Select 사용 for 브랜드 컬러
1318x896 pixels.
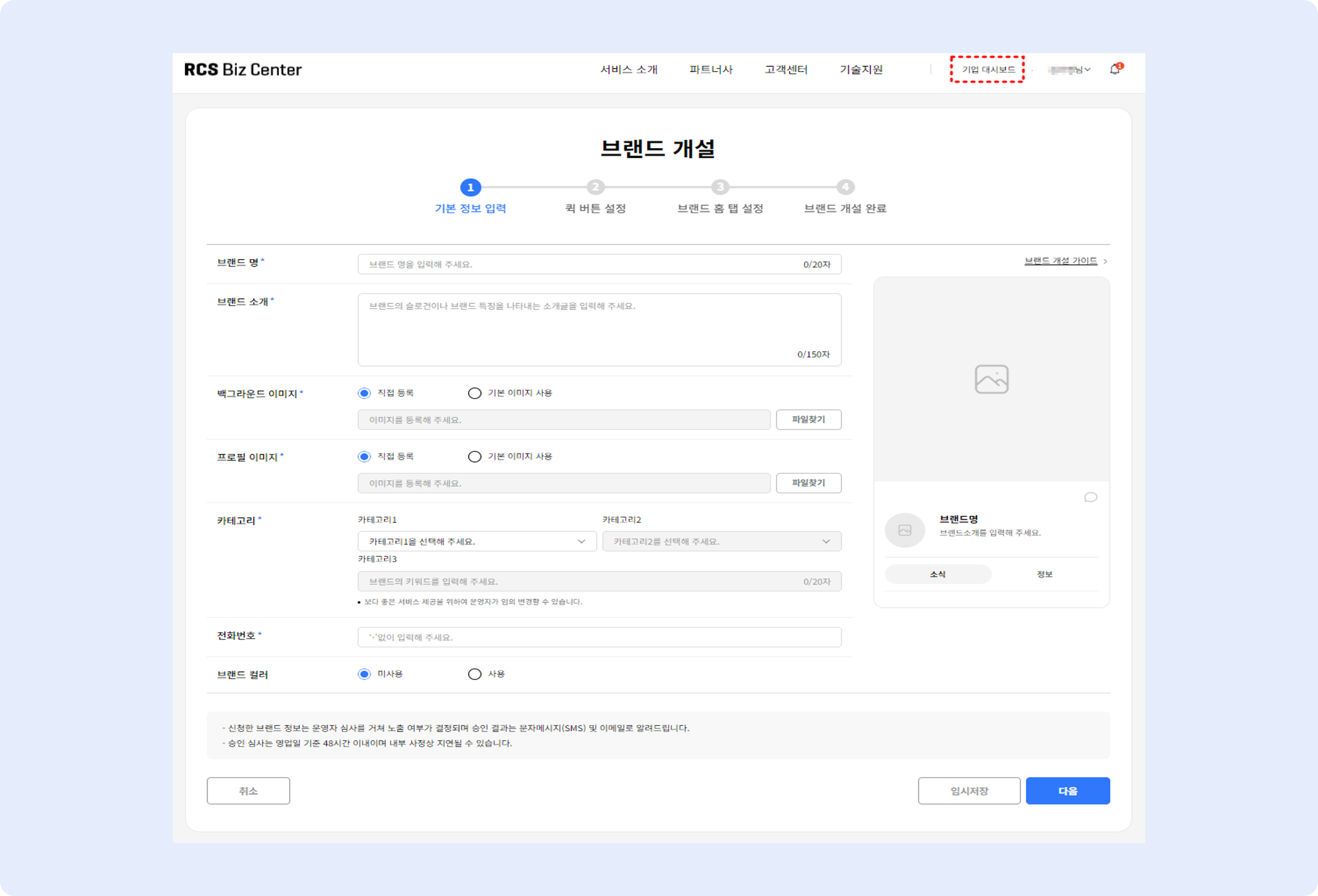[x=475, y=674]
